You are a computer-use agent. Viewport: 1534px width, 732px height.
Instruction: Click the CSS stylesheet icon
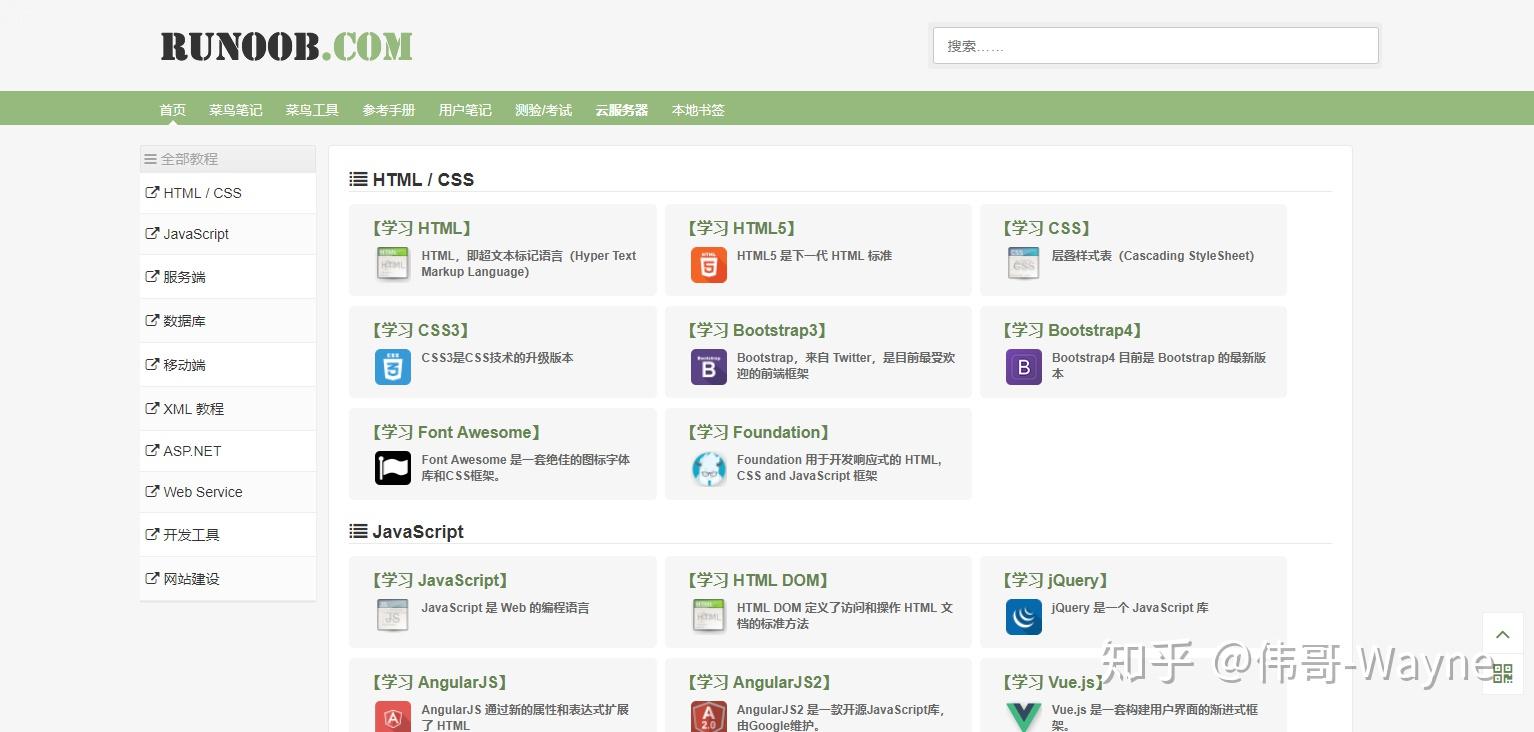pos(1023,264)
